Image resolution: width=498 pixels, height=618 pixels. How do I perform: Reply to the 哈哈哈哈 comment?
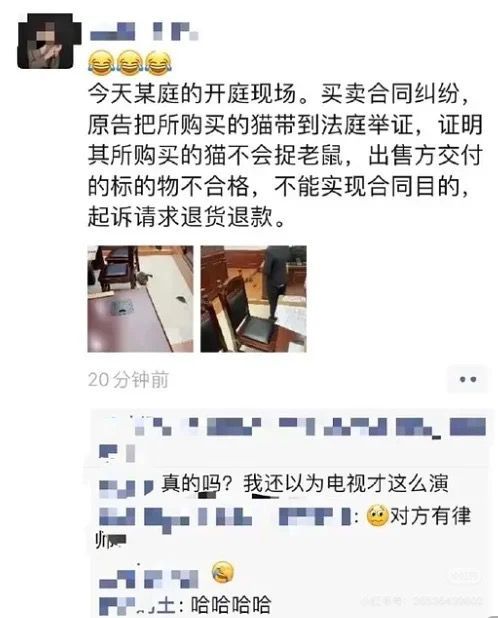coord(231,605)
